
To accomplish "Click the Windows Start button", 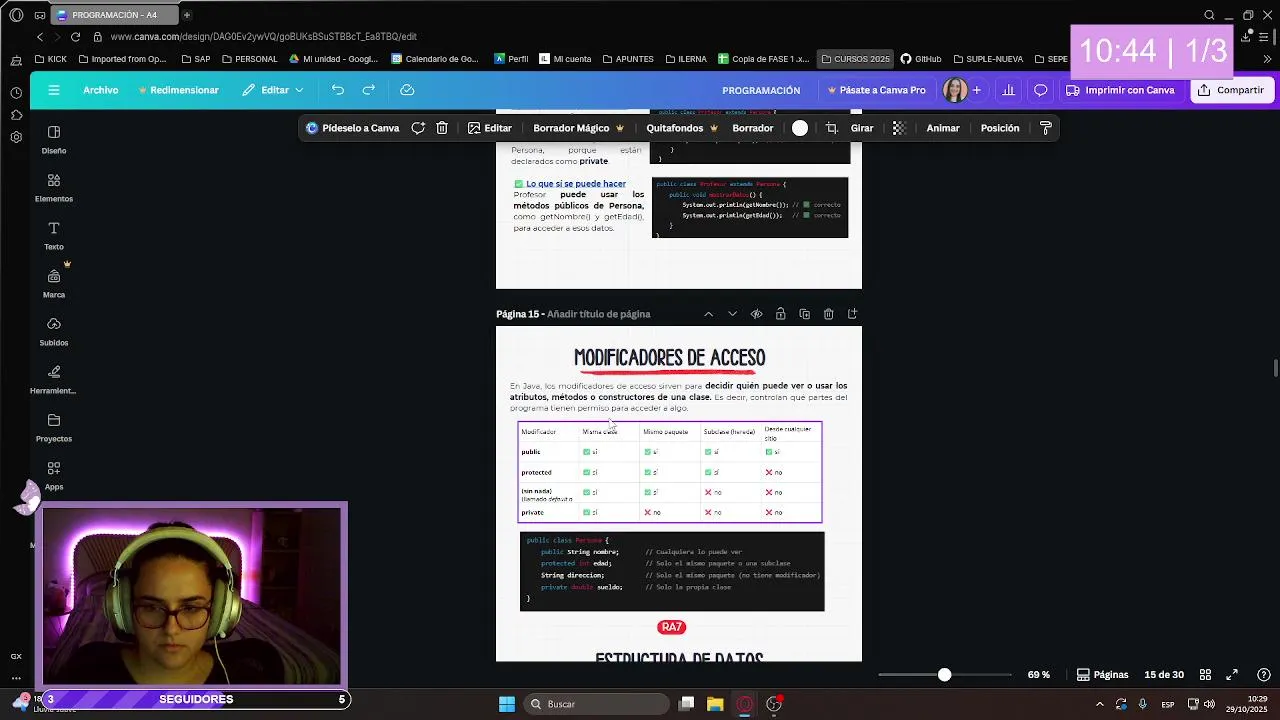I will click(x=507, y=704).
